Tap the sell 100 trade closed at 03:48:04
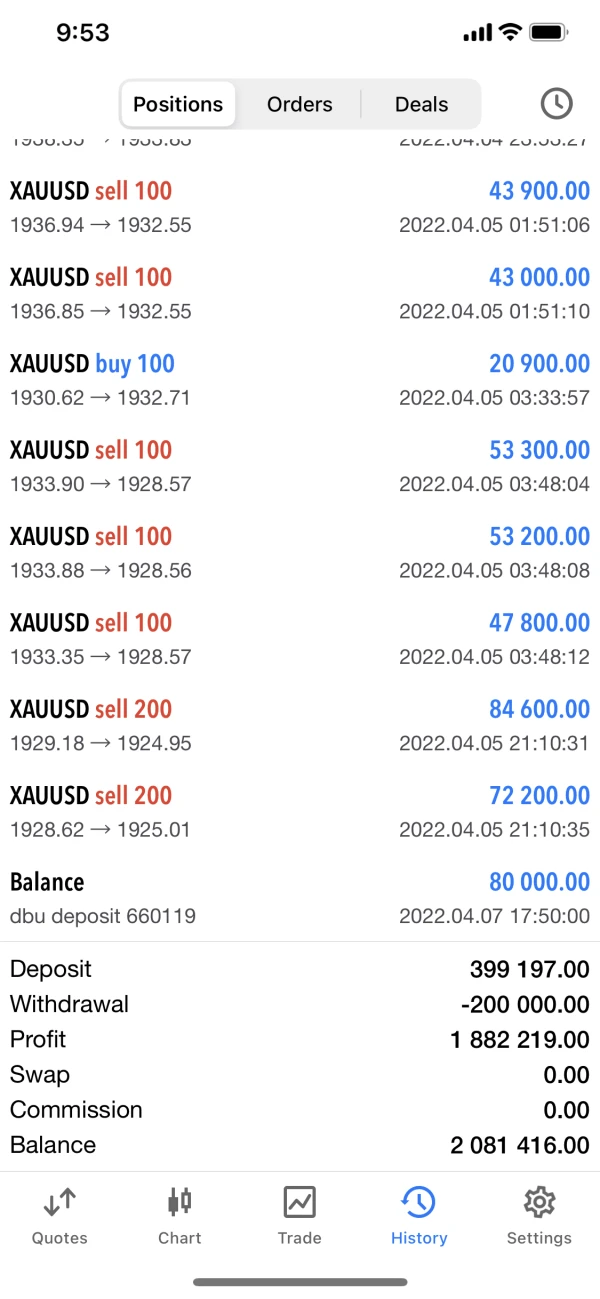Viewport: 600px width, 1299px height. [300, 466]
